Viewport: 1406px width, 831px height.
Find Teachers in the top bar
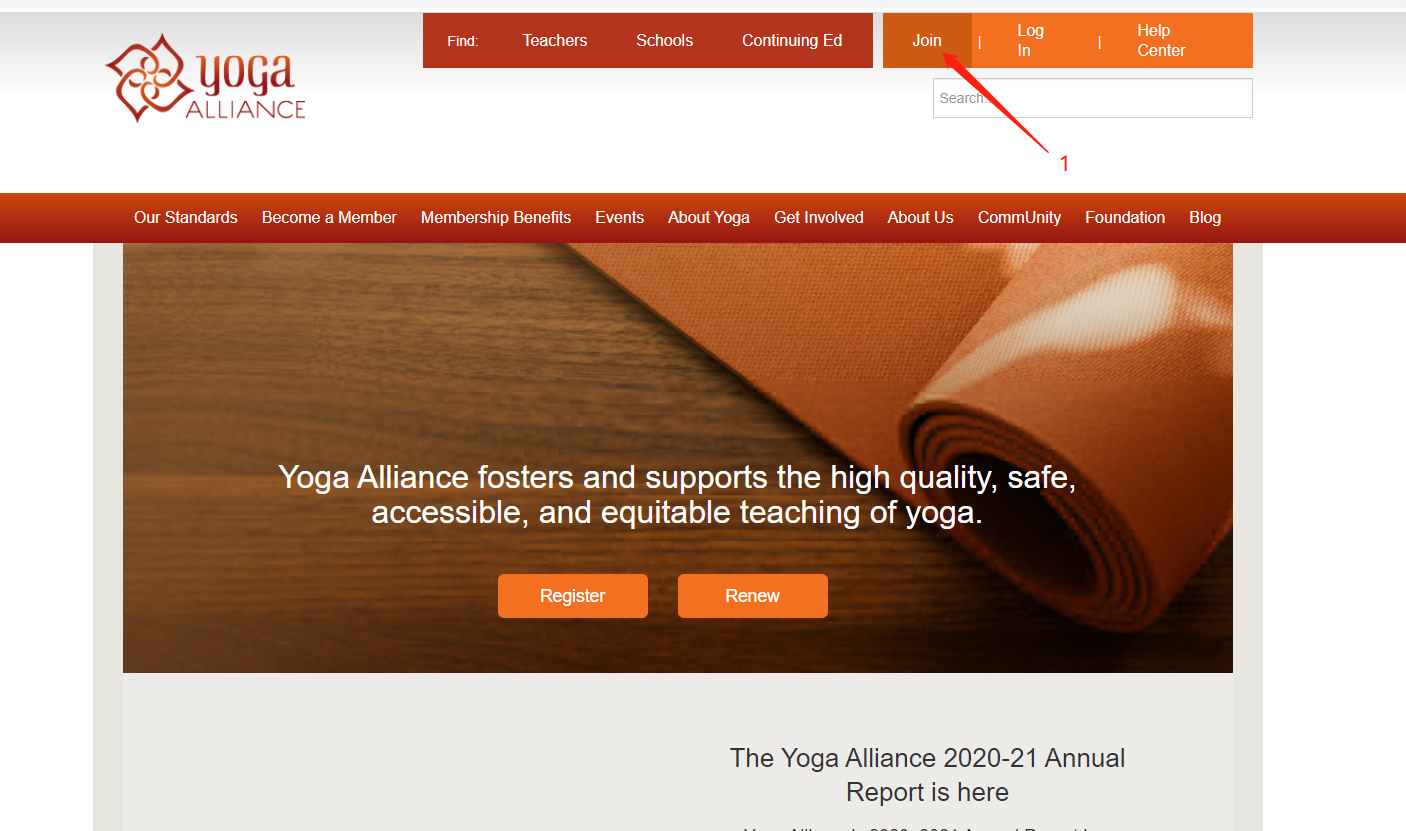(555, 41)
